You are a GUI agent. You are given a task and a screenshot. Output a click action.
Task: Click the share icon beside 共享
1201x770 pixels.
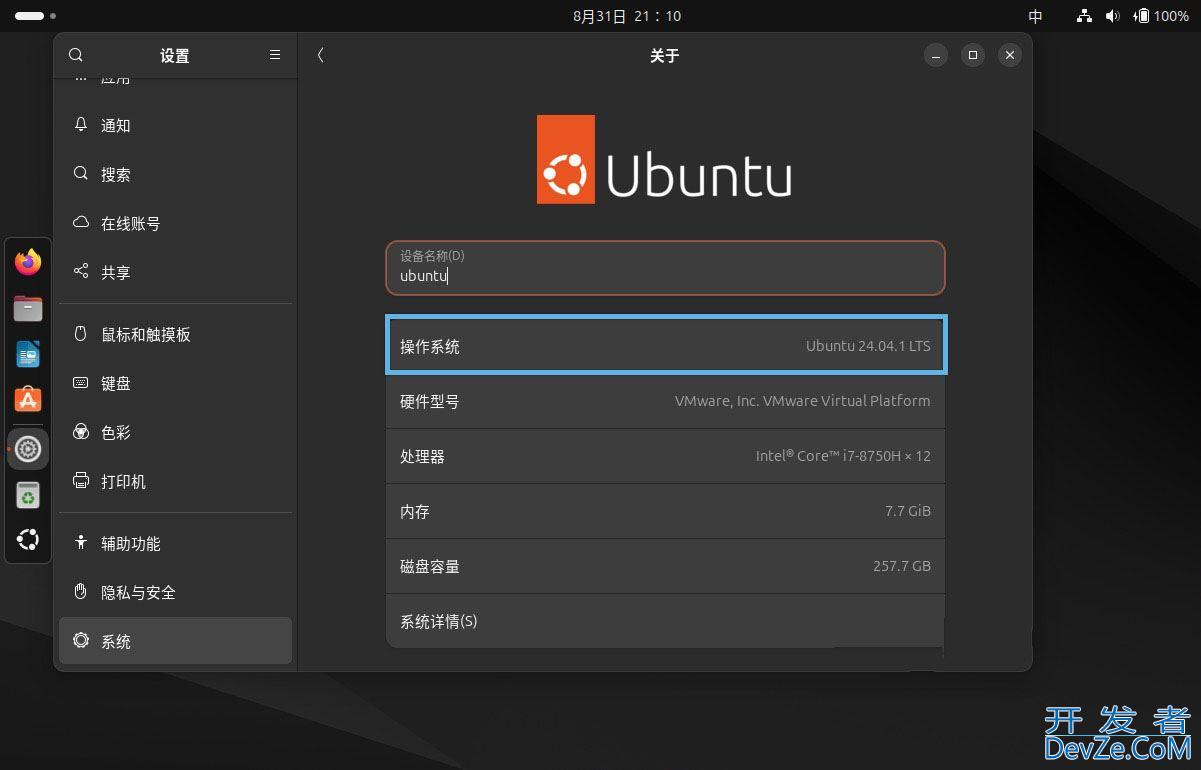[x=81, y=272]
